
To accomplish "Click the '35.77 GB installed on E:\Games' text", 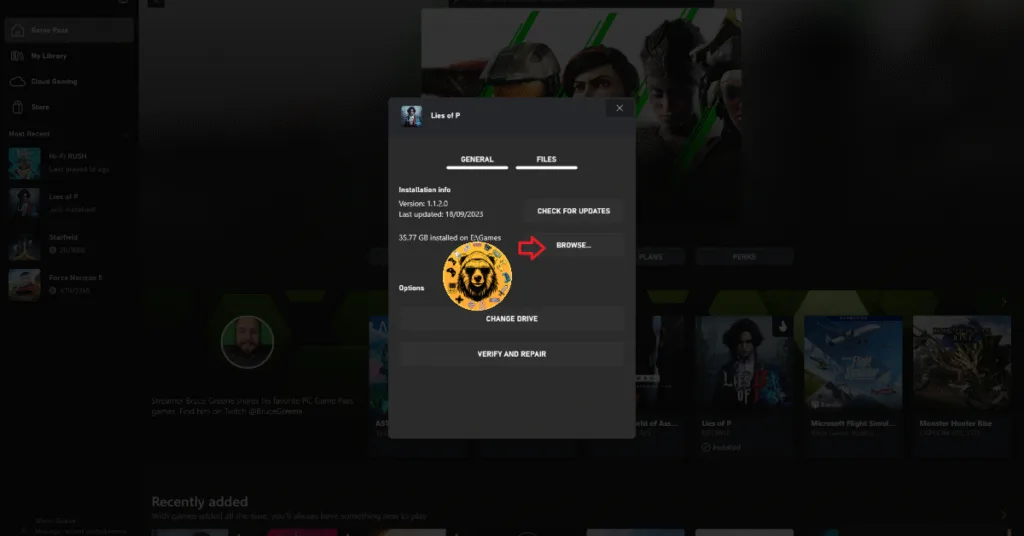I will click(x=450, y=238).
